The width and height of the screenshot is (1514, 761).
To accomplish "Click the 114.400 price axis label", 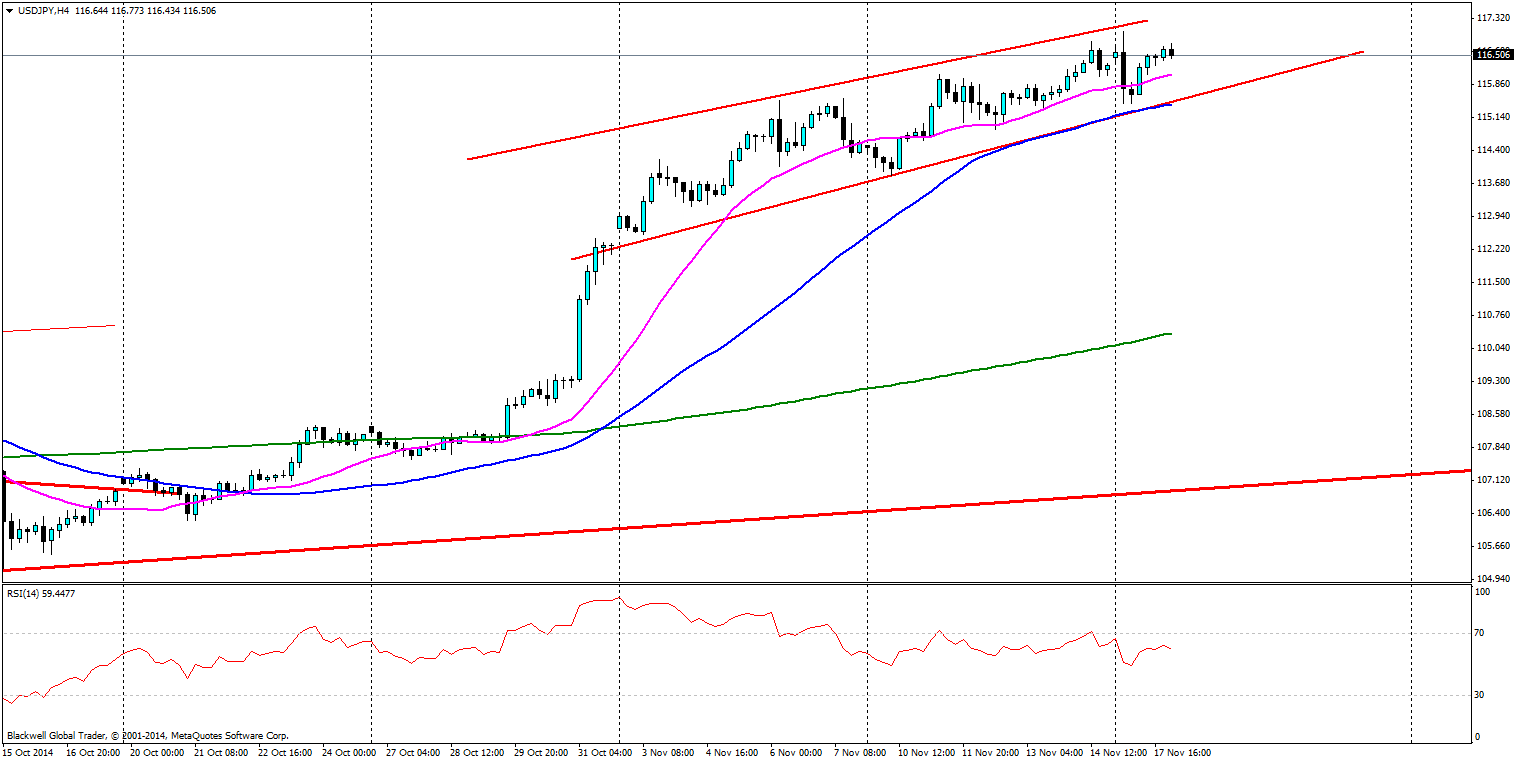I will (x=1493, y=150).
